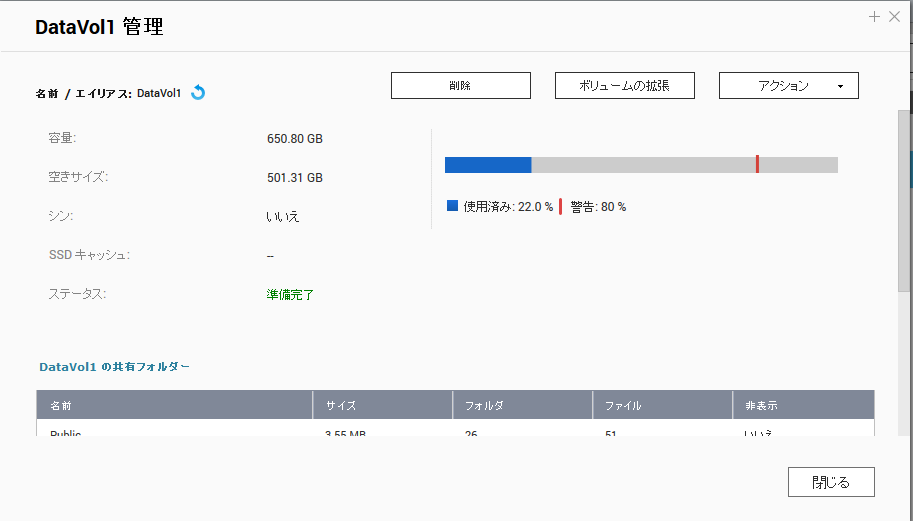Click the 使用済み: 22.0 % label
Screen dimensions: 913x521
[508, 207]
